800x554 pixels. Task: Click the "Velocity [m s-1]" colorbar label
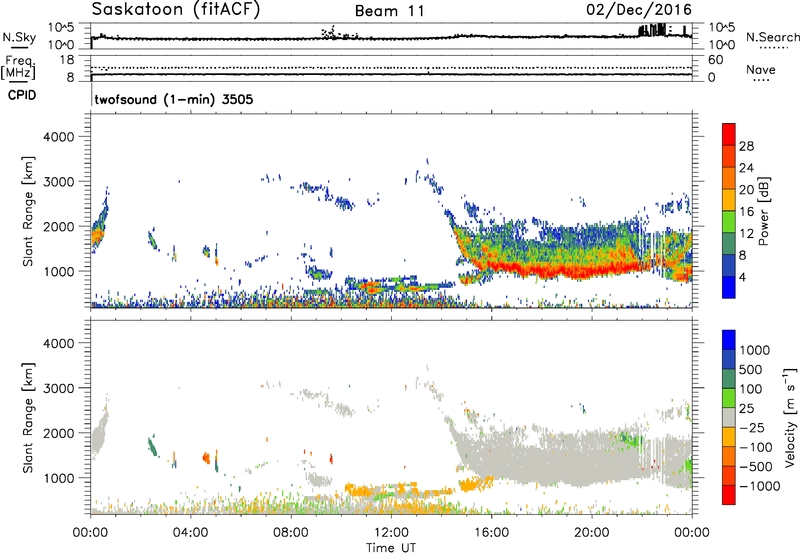791,417
